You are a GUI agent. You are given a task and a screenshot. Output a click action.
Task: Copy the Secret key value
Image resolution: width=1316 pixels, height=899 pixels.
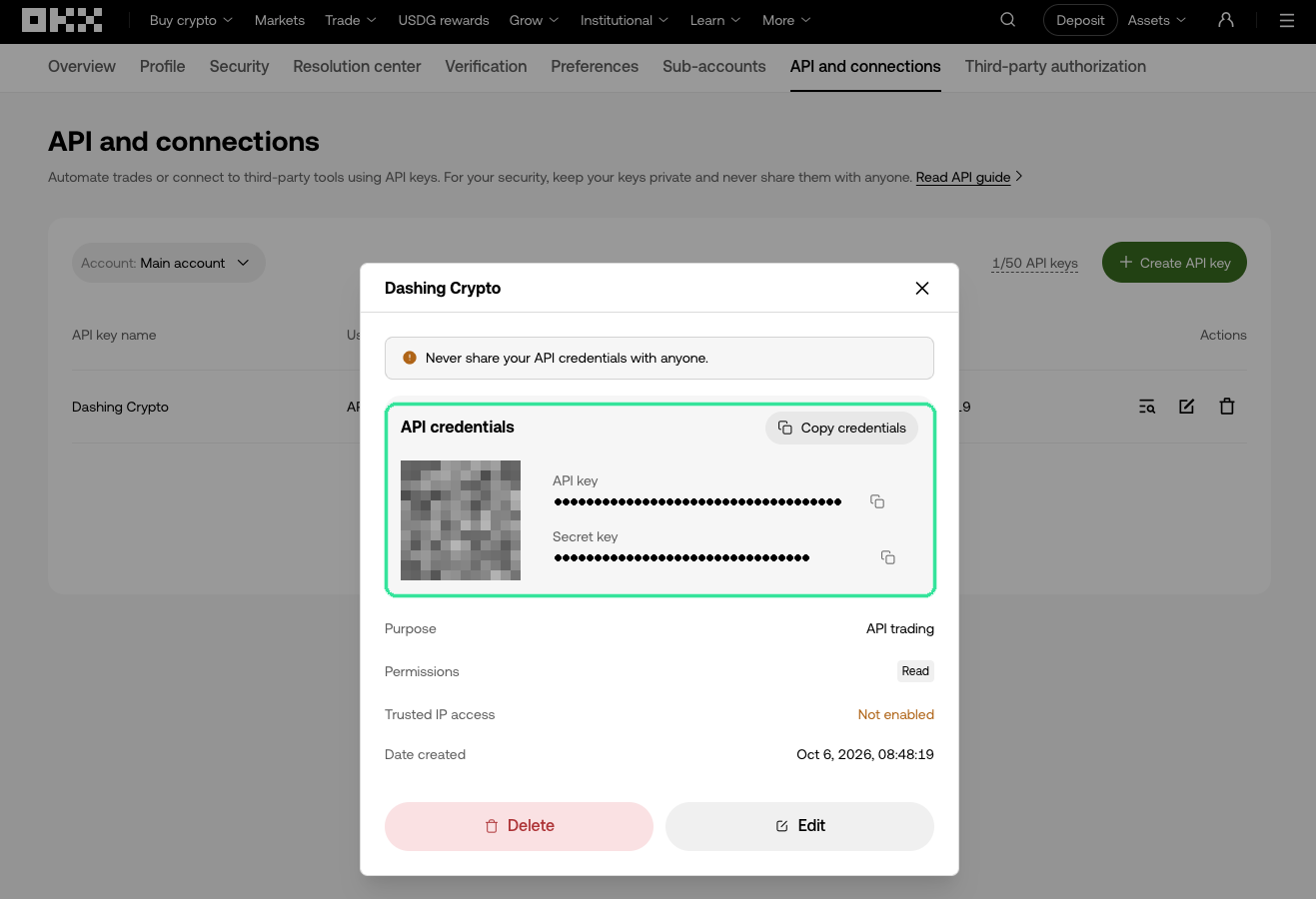pyautogui.click(x=887, y=557)
